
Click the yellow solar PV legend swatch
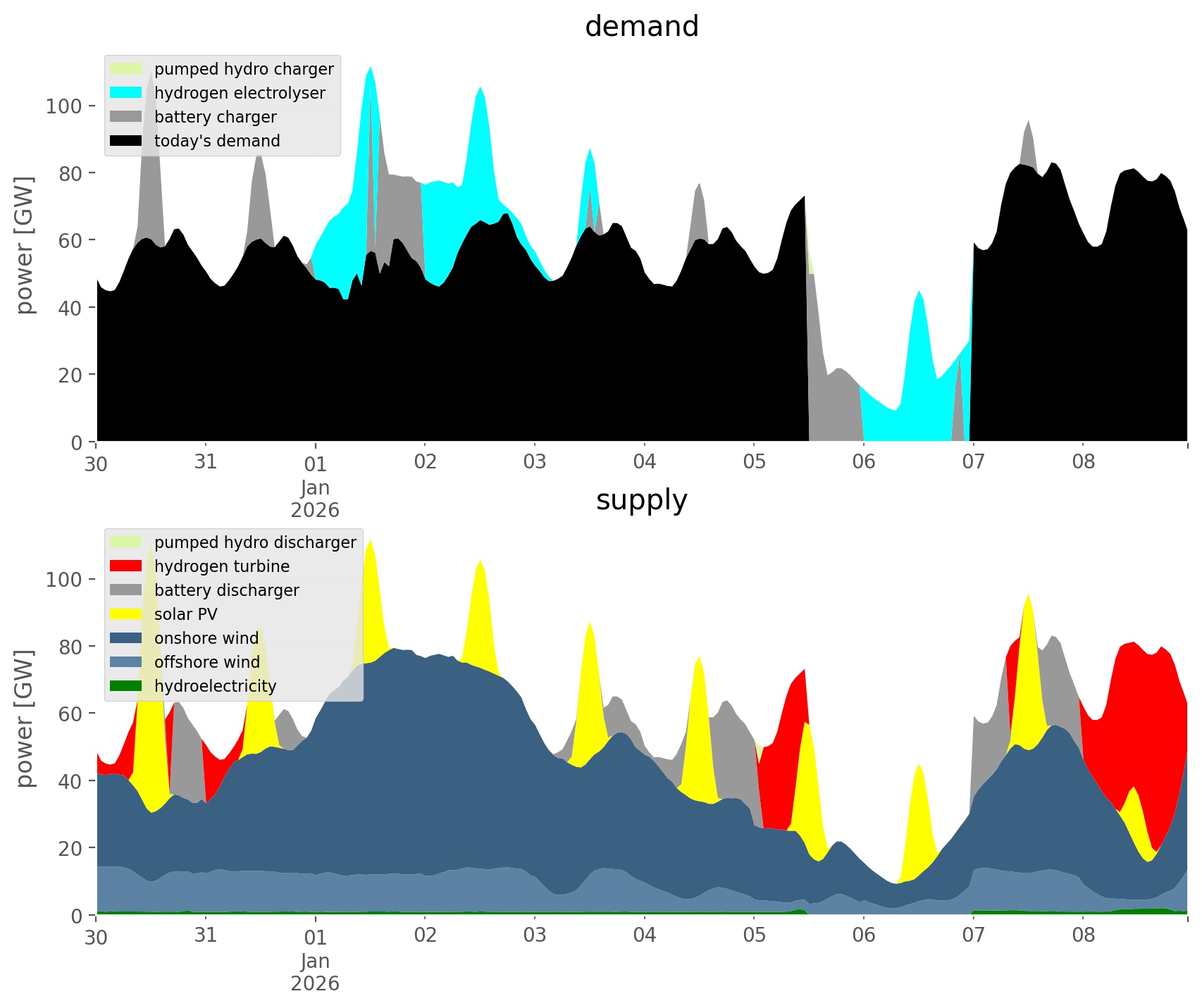[126, 614]
